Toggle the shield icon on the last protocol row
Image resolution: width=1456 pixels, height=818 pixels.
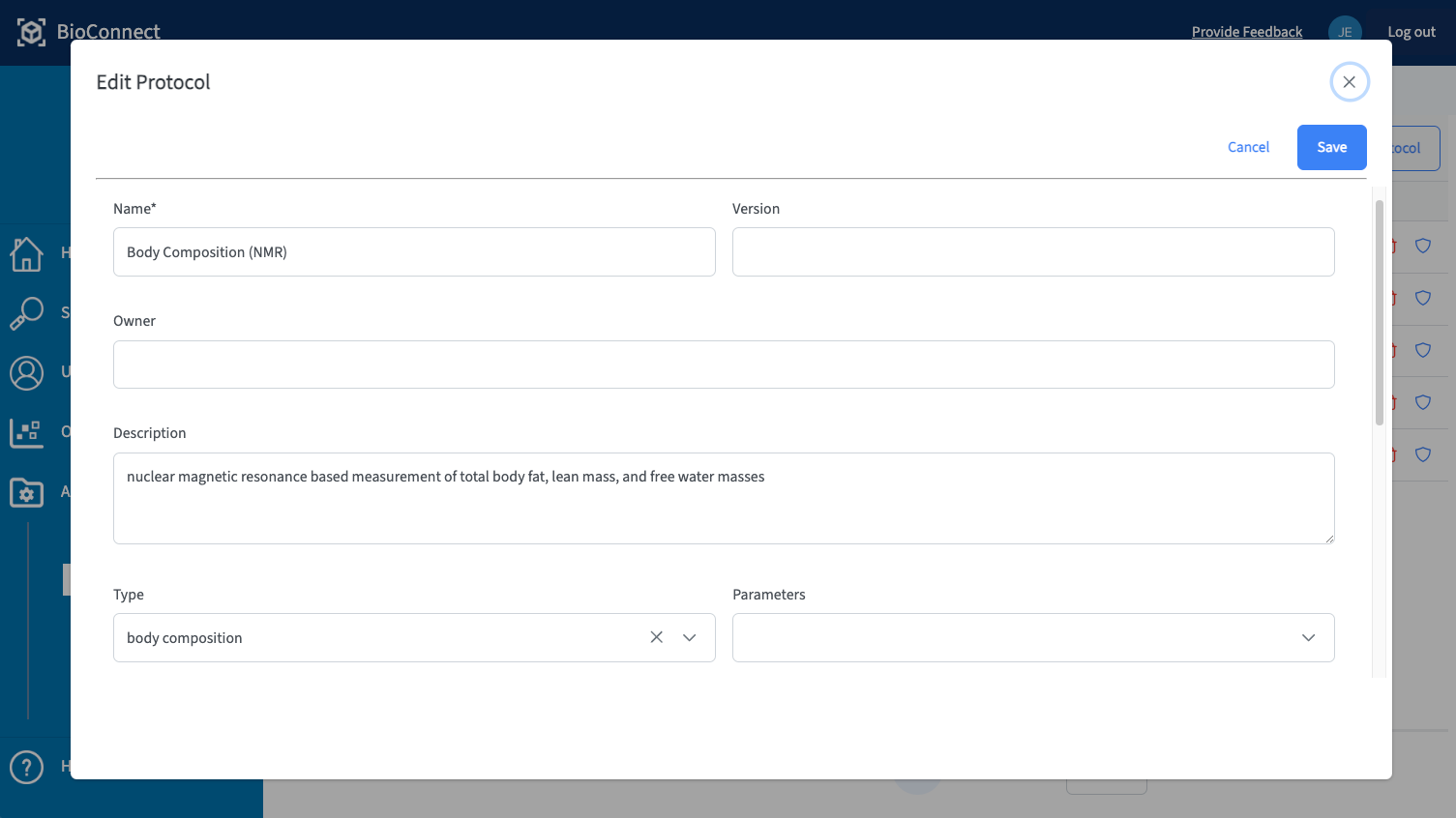[1422, 454]
